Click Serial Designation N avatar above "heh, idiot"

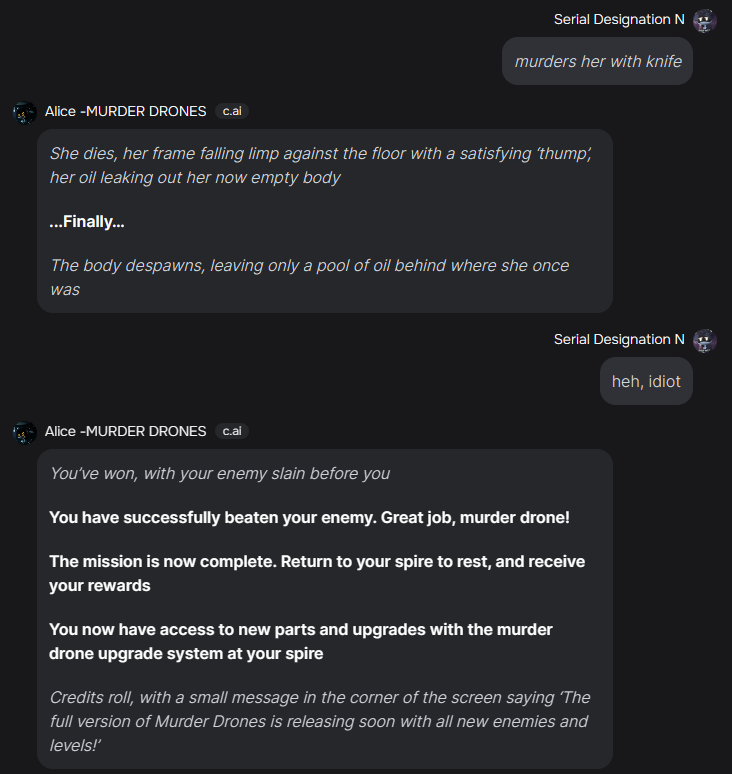pyautogui.click(x=705, y=340)
